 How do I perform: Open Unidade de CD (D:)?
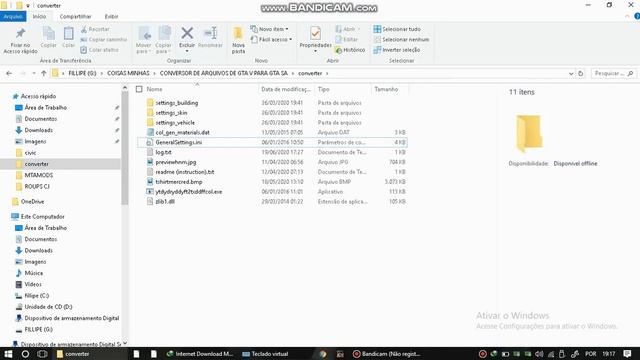point(48,307)
